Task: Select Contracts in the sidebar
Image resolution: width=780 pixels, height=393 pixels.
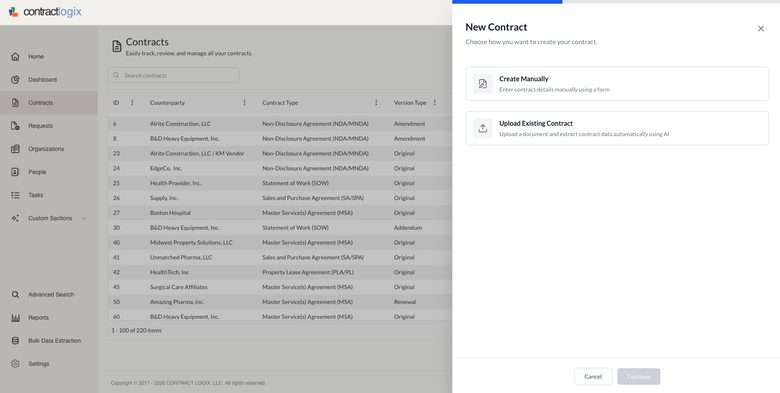Action: [49, 102]
